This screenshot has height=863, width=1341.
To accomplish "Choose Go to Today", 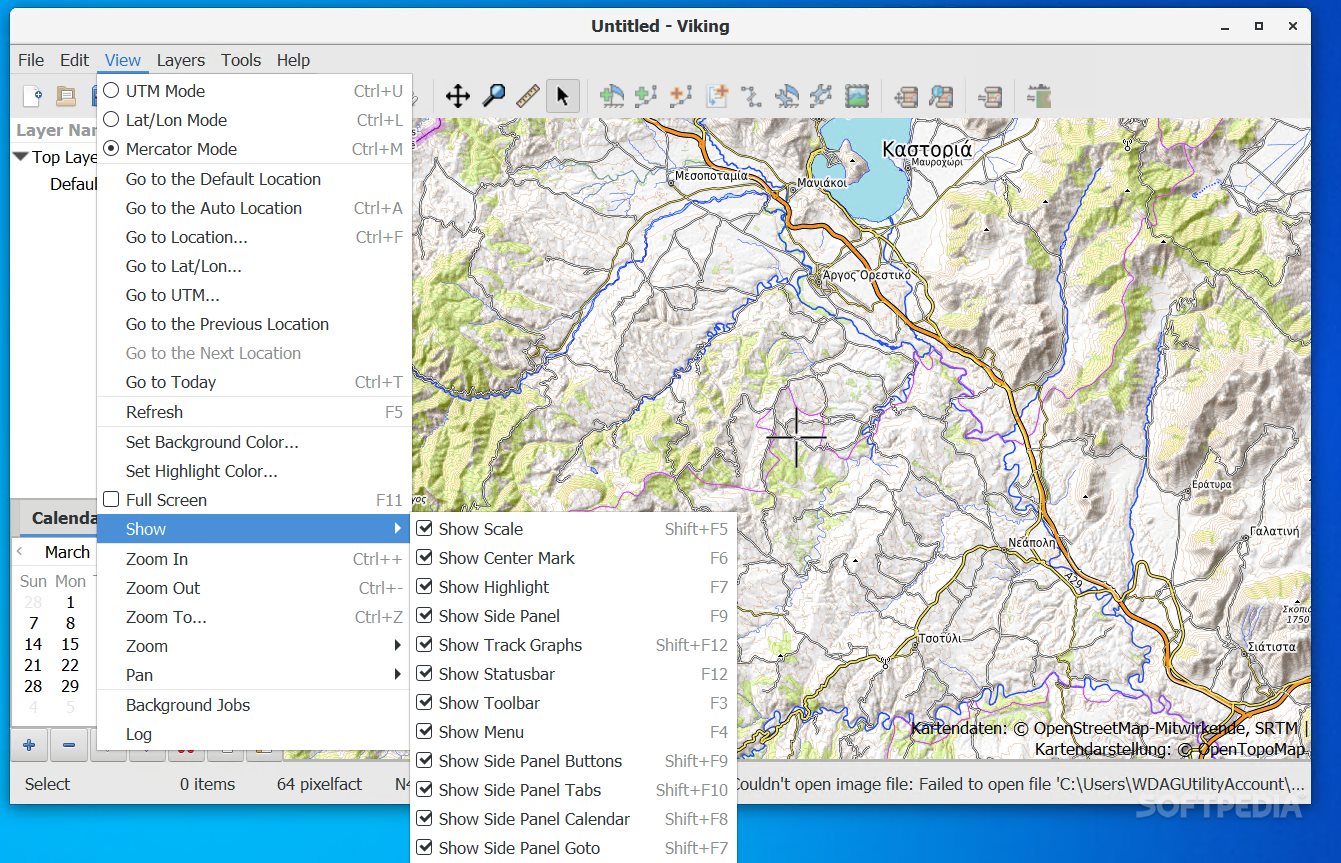I will point(254,382).
